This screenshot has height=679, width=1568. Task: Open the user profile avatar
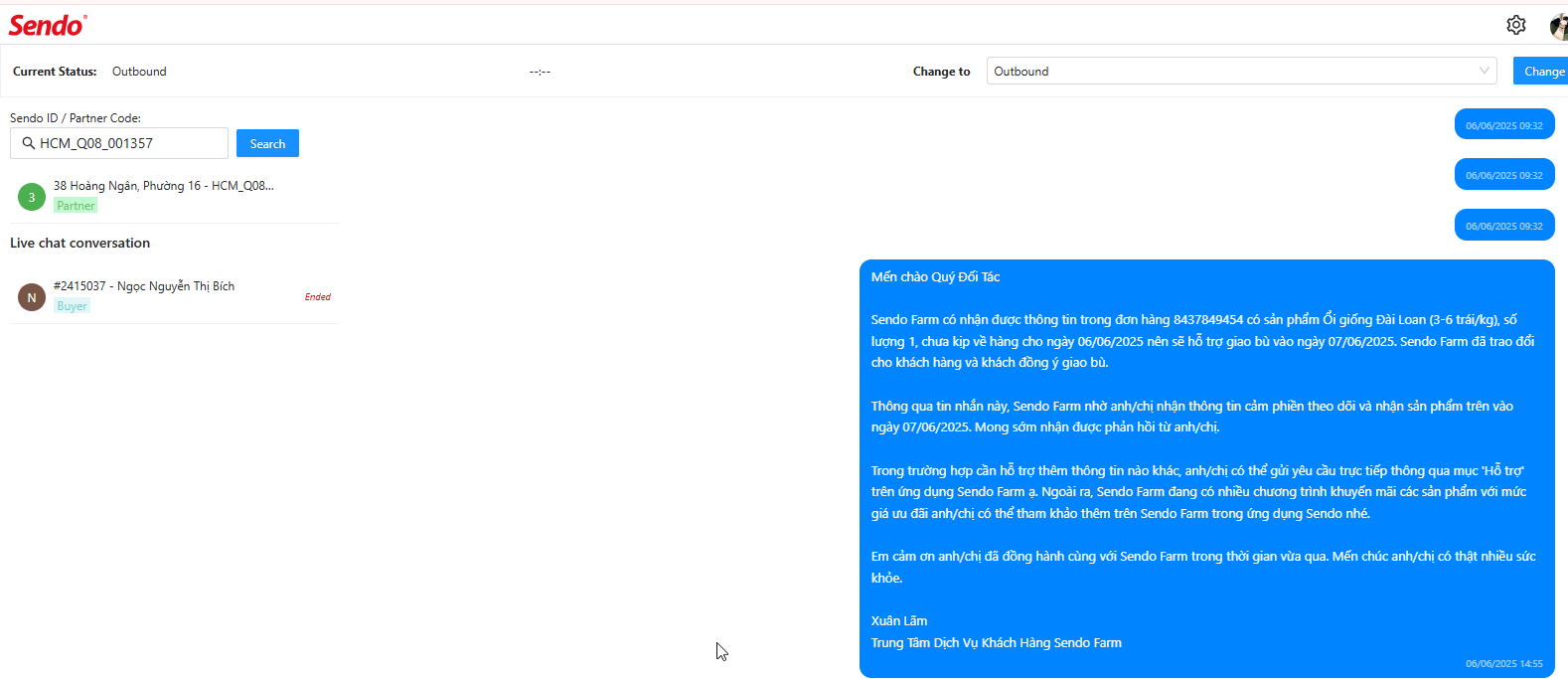[x=1559, y=27]
